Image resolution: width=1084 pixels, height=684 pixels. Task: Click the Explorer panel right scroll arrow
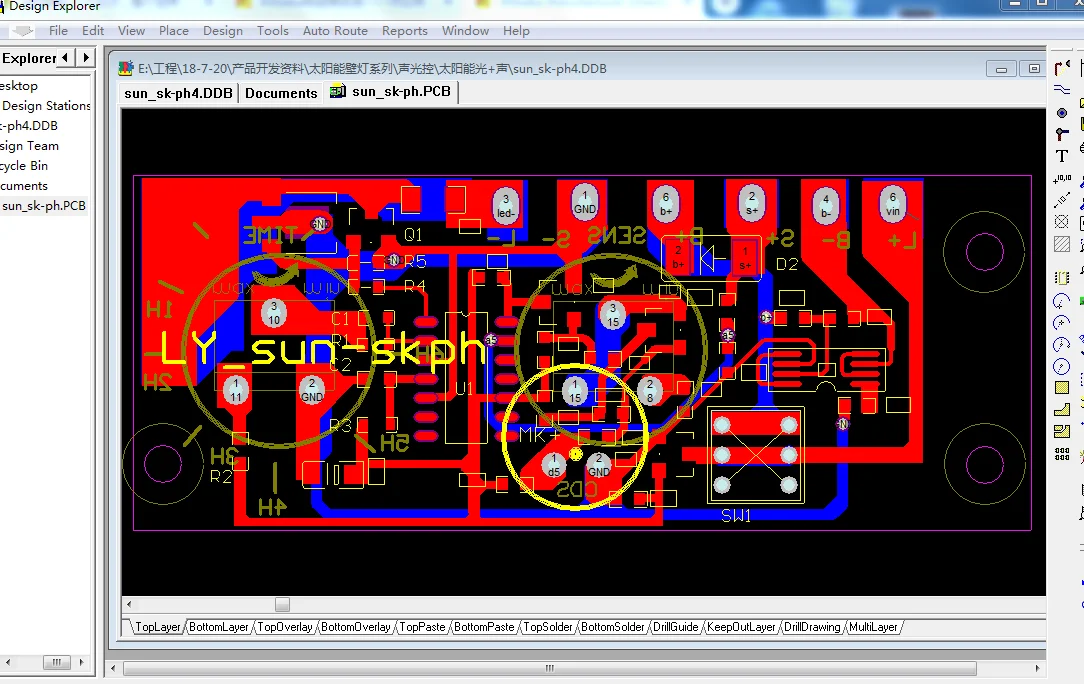(86, 58)
